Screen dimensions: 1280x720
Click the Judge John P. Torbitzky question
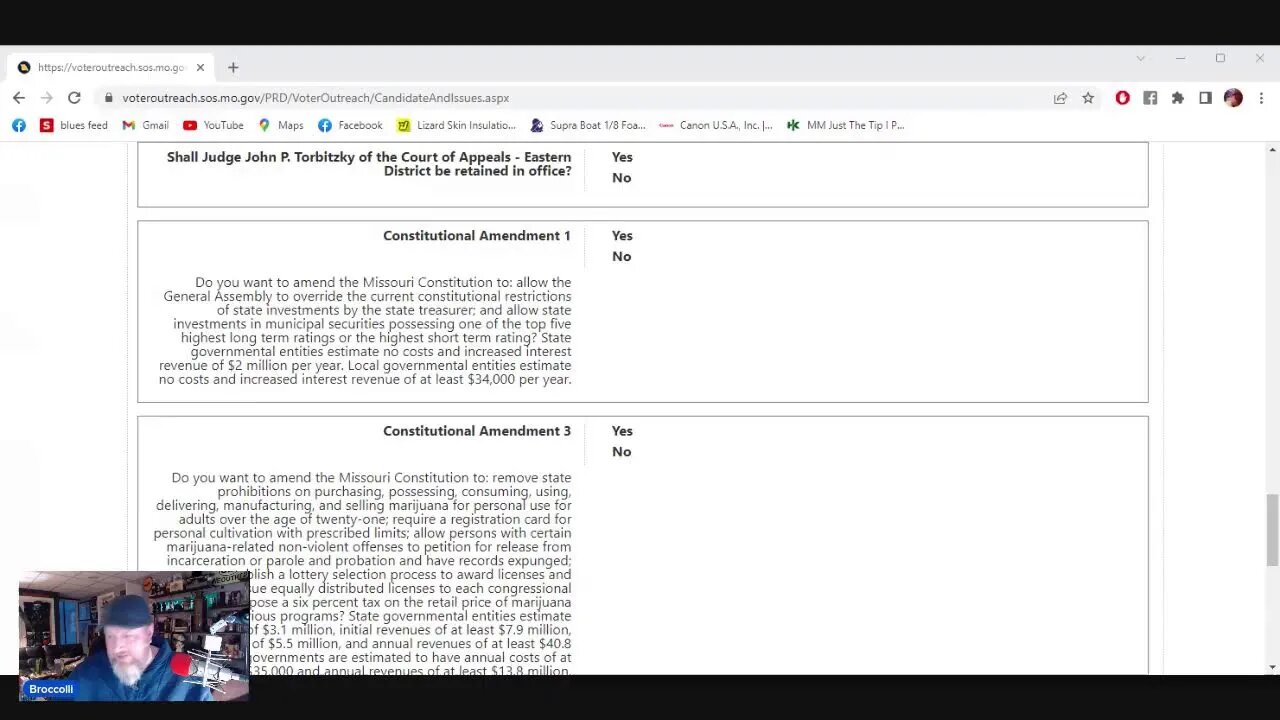click(369, 164)
